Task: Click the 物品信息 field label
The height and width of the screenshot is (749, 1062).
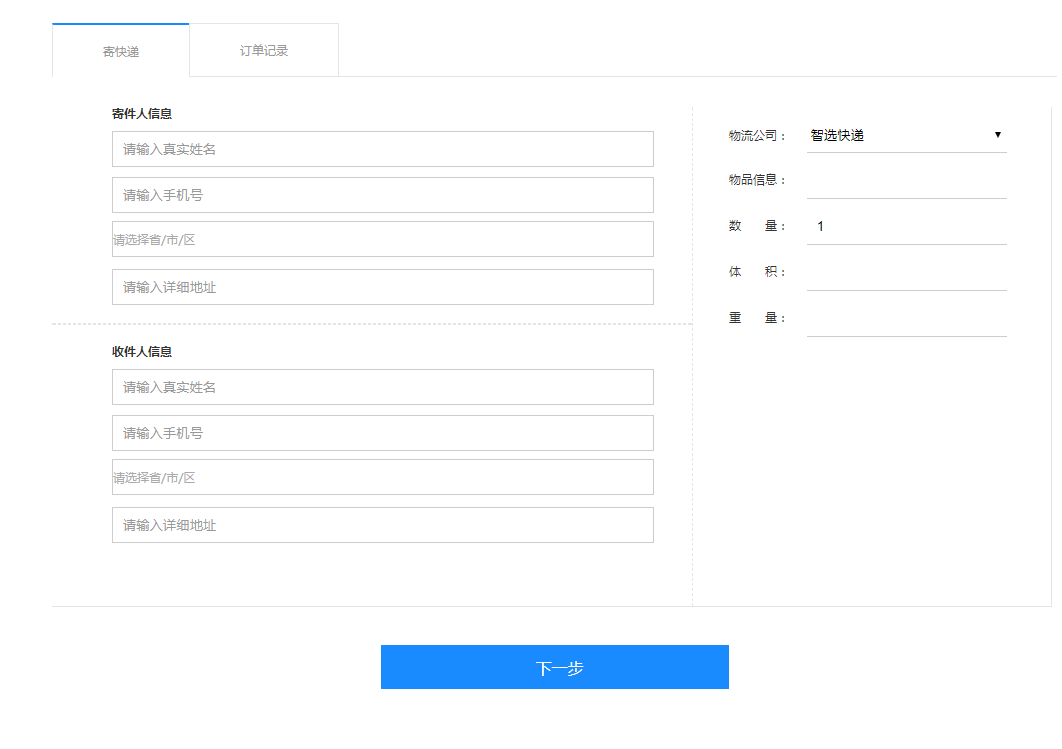Action: click(x=758, y=180)
